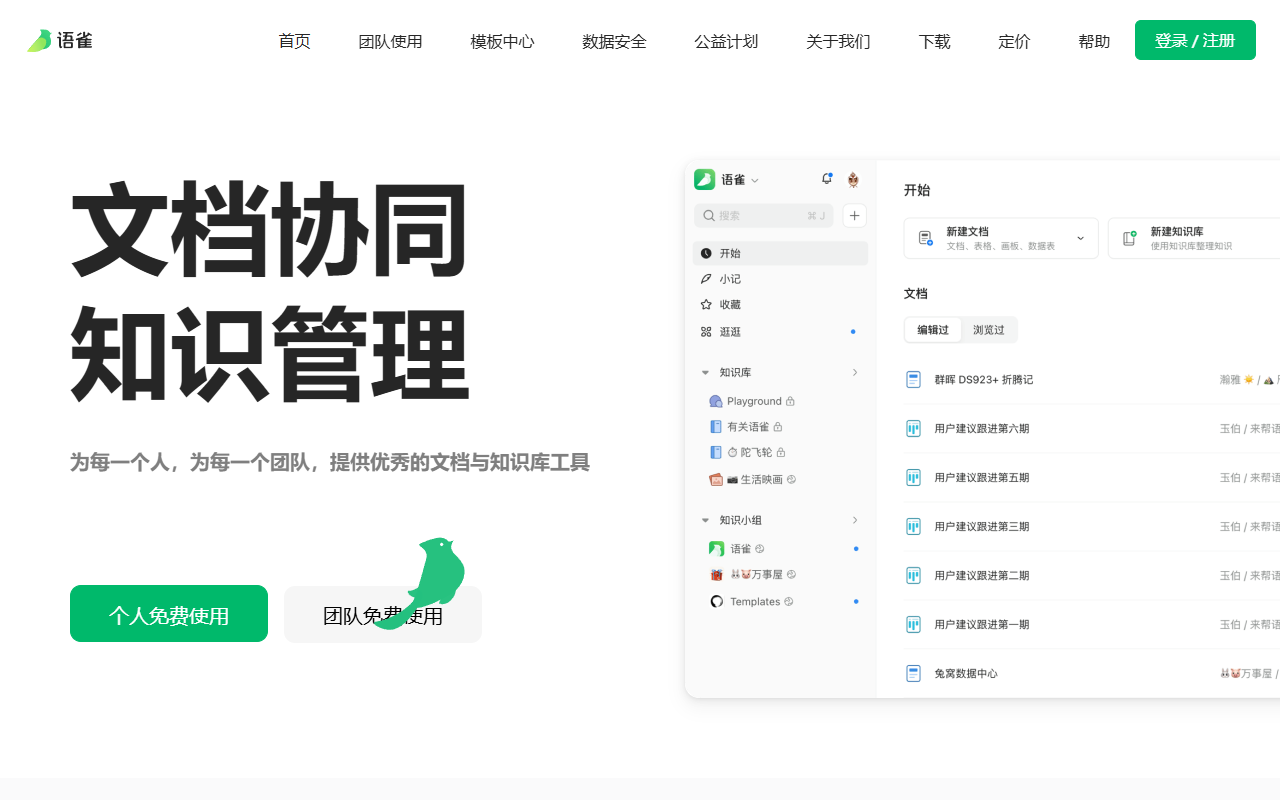Collapse the 知识小组 section triangle
The height and width of the screenshot is (800, 1280).
[x=705, y=520]
